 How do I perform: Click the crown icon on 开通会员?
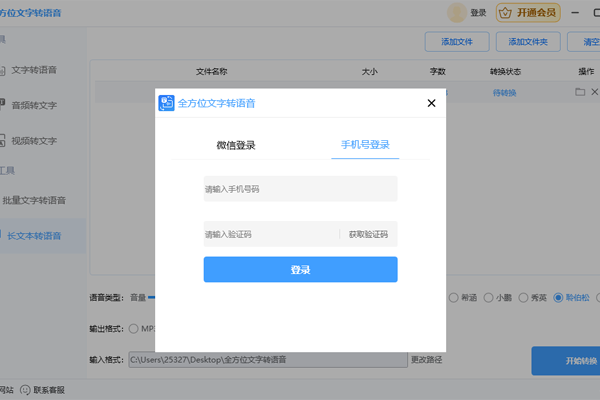pos(505,13)
